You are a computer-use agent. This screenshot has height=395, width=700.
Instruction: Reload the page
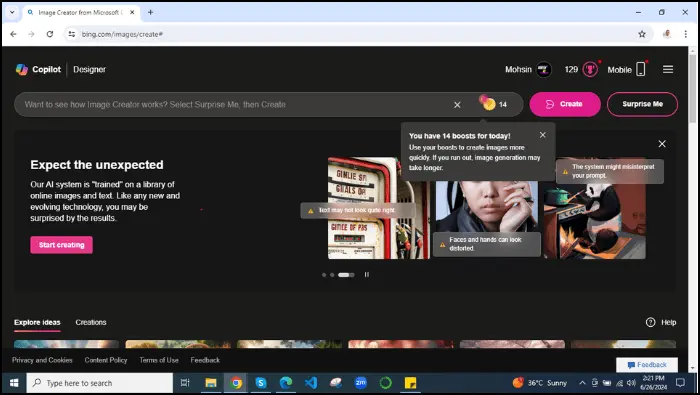point(50,34)
